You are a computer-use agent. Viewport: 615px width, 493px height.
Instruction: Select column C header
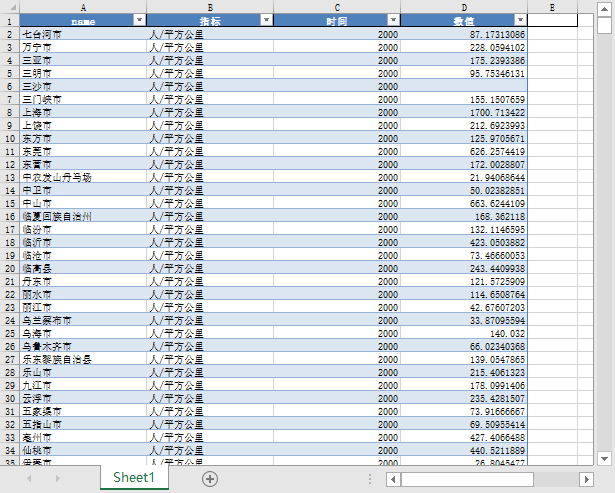point(337,7)
